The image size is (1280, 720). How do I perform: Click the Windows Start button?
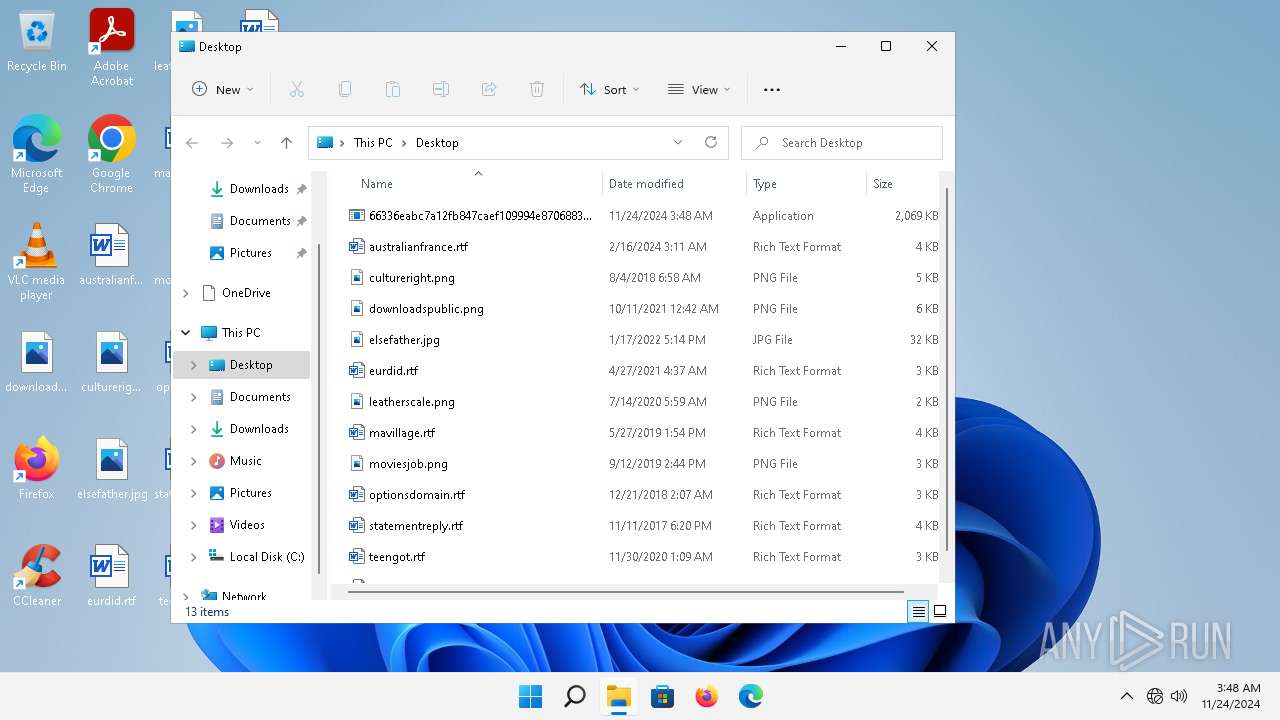coord(530,696)
